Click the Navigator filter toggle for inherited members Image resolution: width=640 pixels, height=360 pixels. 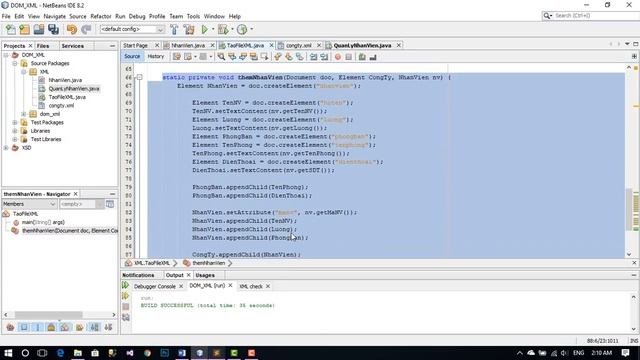pos(10,327)
